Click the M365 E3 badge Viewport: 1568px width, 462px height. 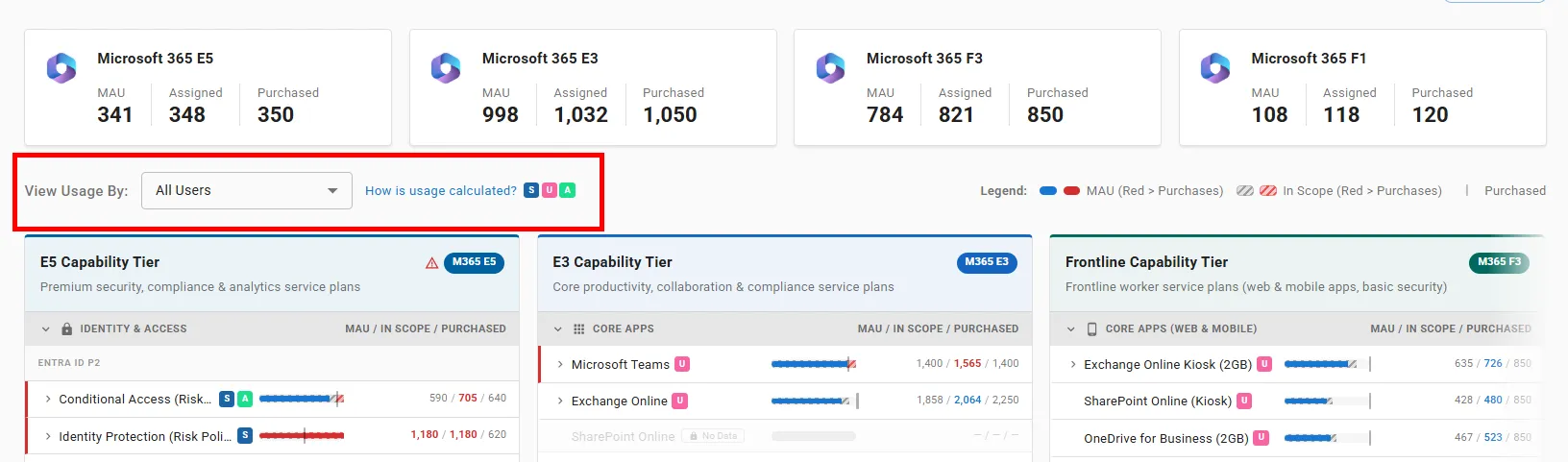[987, 262]
